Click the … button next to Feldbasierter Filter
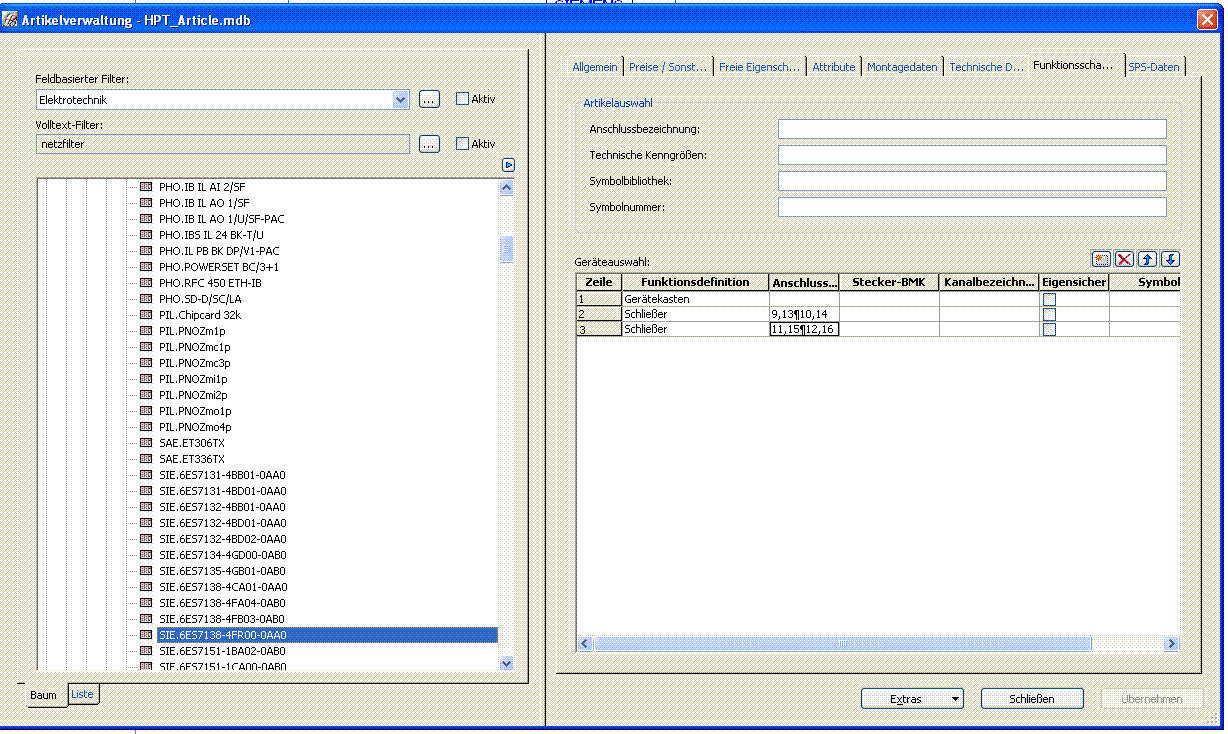This screenshot has height=734, width=1228. point(429,99)
